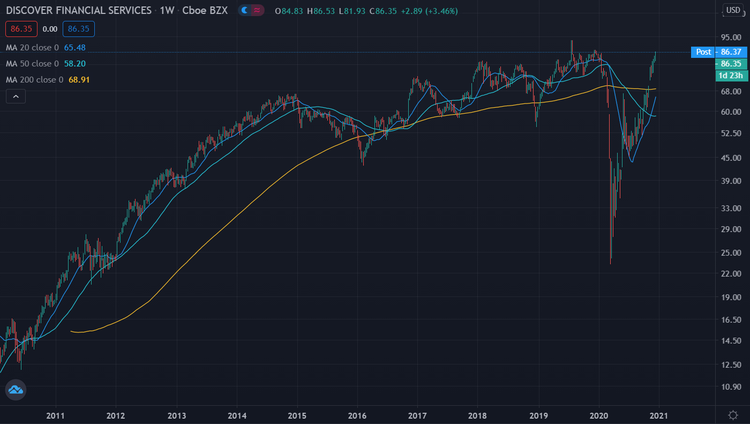This screenshot has height=424, width=750.
Task: Click the 2021 time axis label
Action: [x=659, y=415]
